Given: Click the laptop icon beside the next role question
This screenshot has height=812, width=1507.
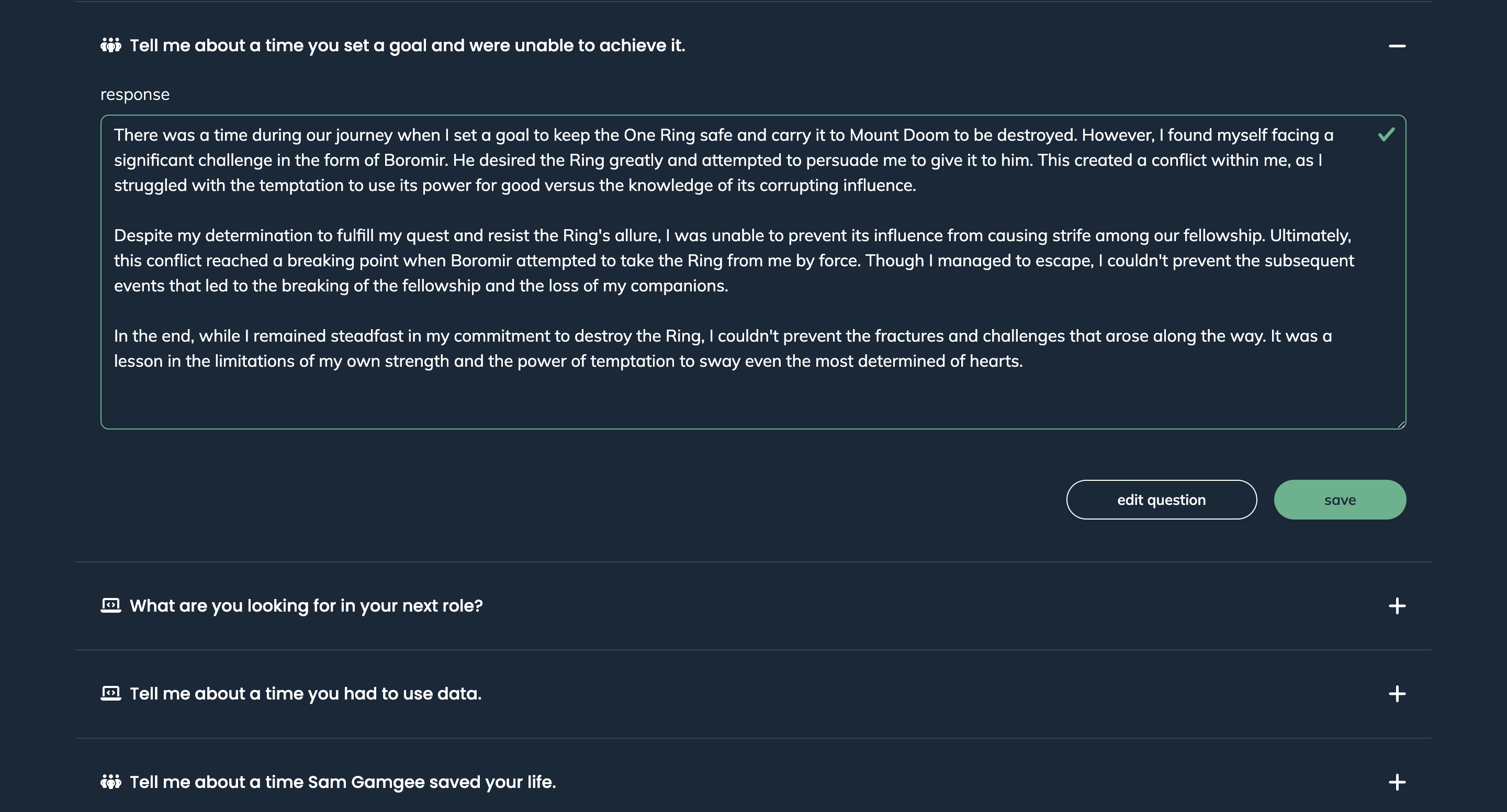Looking at the screenshot, I should (110, 605).
